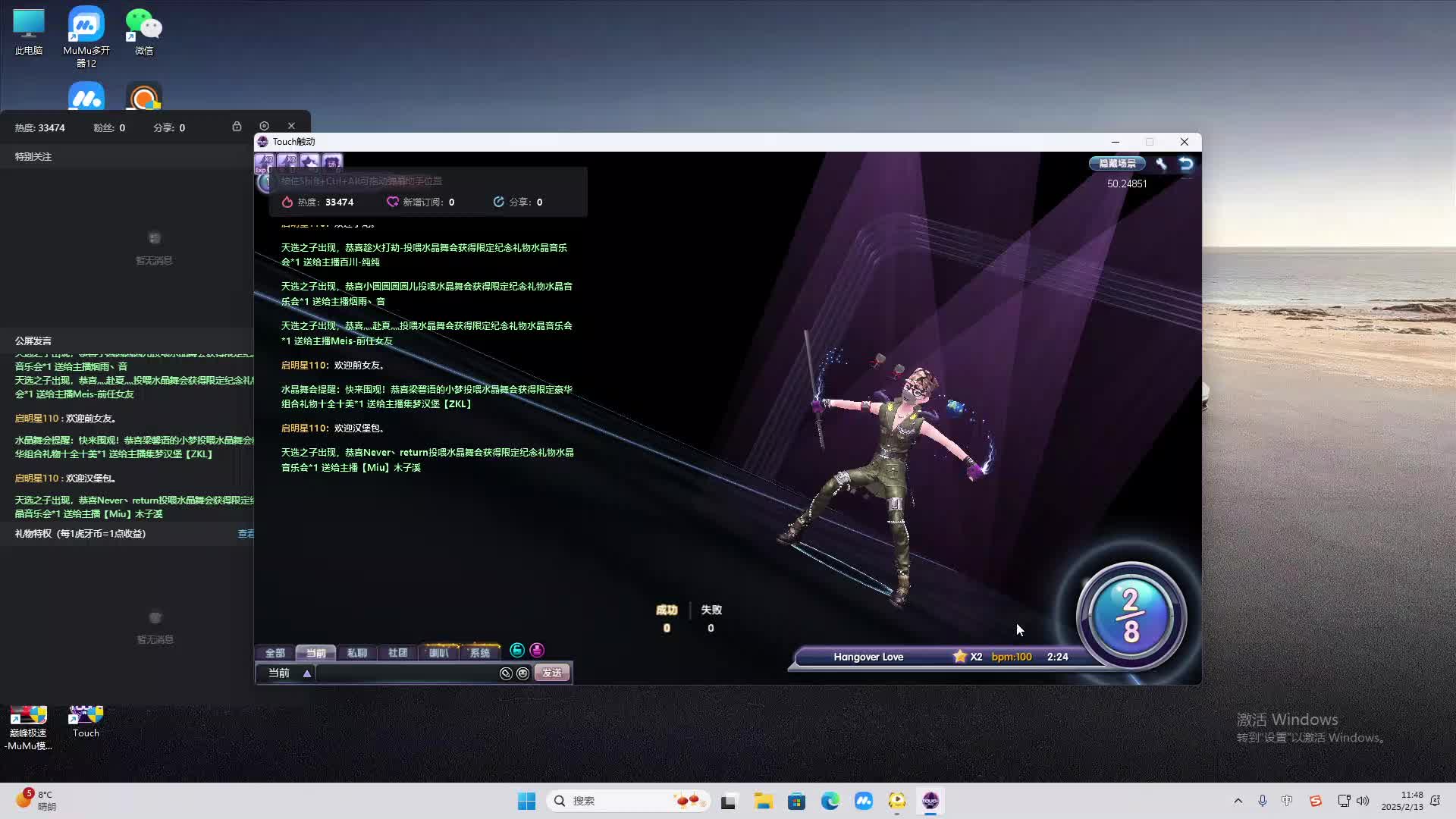Switch to the 全部 chat tab
The height and width of the screenshot is (819, 1456).
(275, 653)
